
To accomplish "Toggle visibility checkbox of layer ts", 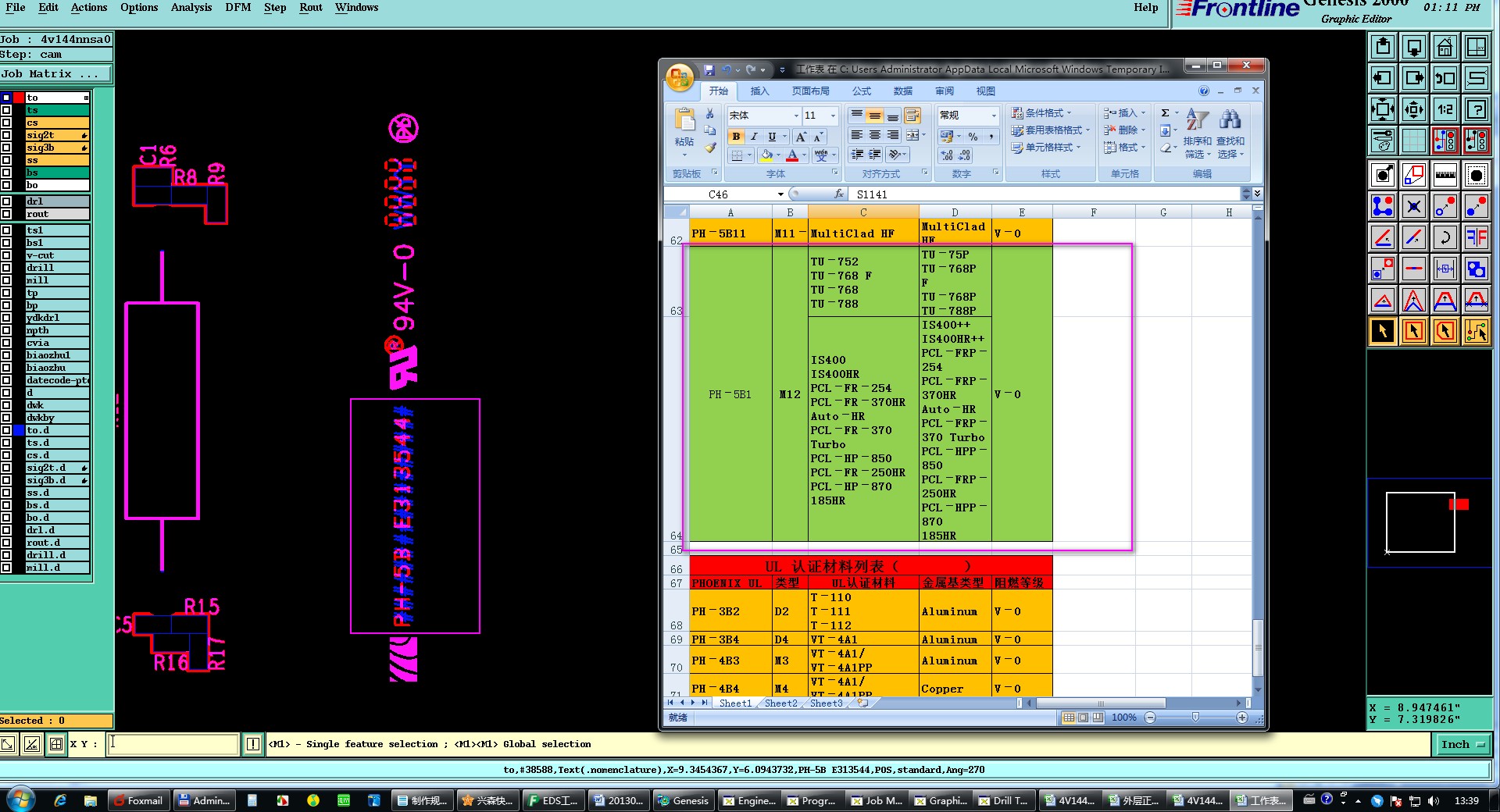I will (6, 110).
